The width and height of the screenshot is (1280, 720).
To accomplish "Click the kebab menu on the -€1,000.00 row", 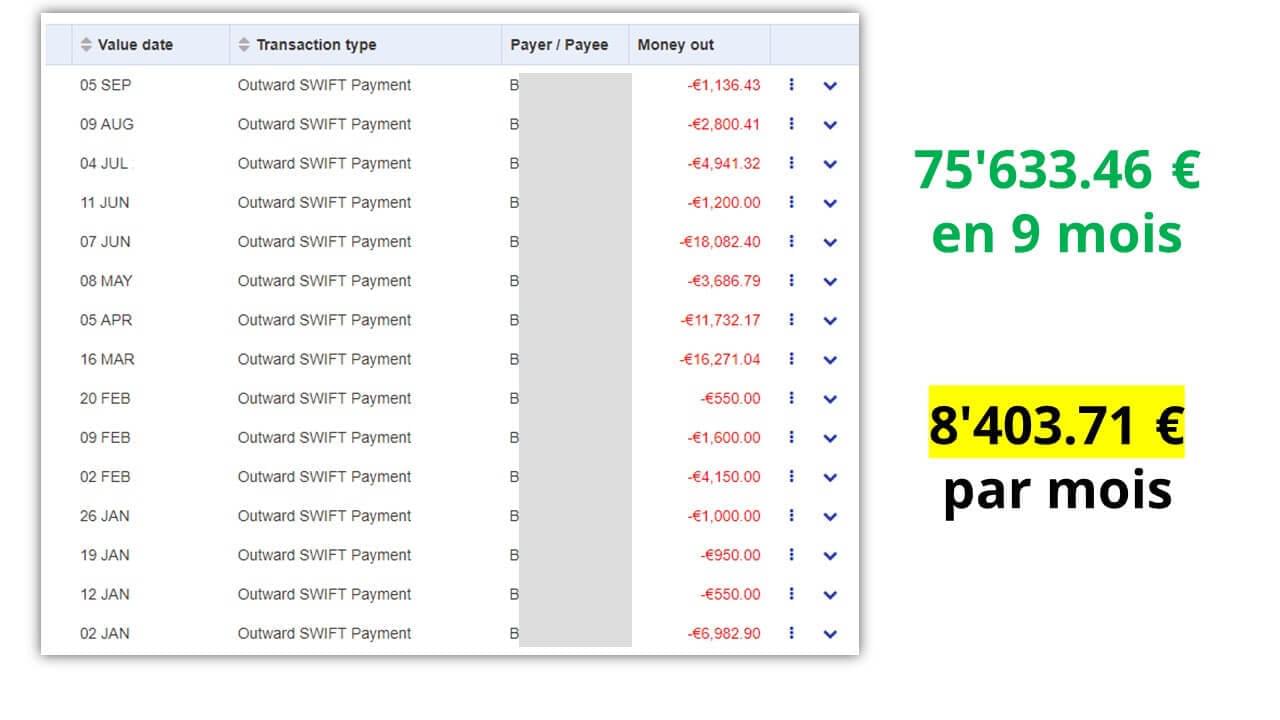I will coord(791,516).
